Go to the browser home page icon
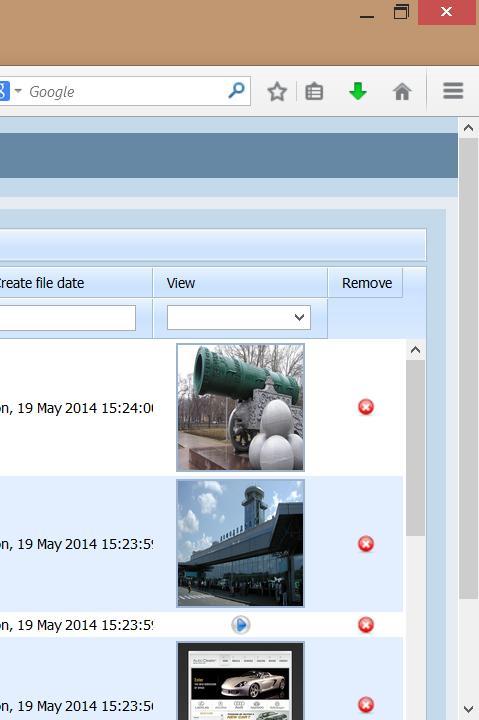The width and height of the screenshot is (479, 720). coord(402,91)
